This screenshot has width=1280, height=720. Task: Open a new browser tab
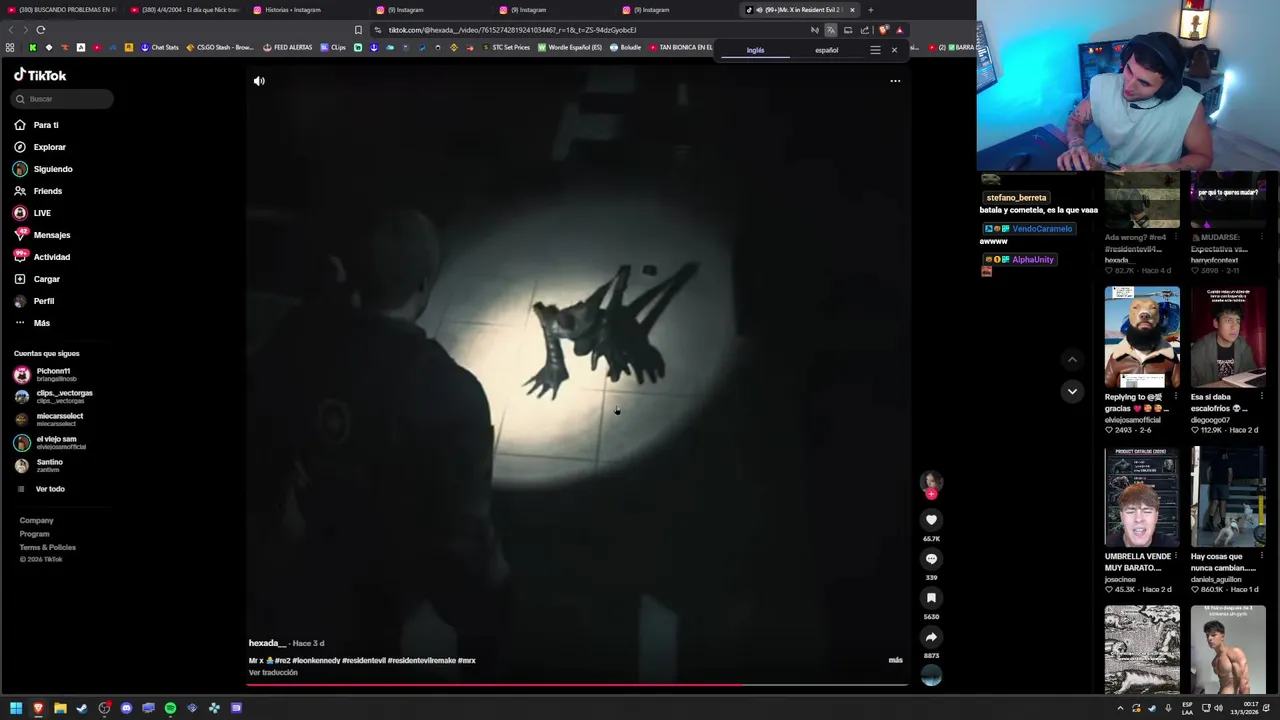[870, 10]
